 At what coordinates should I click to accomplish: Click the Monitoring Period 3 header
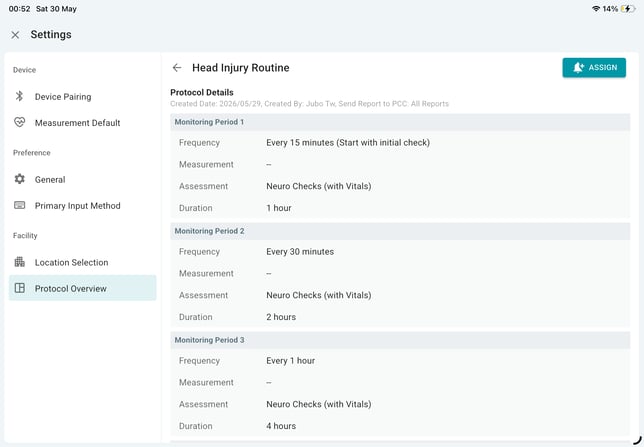400,340
